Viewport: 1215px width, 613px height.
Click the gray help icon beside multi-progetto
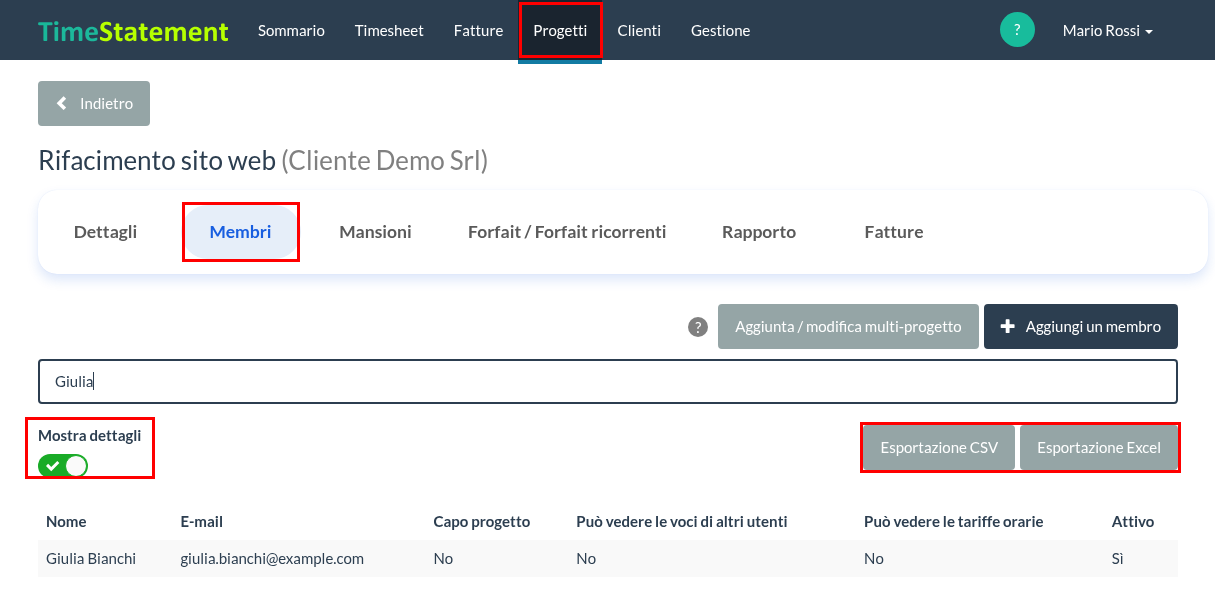click(x=698, y=327)
